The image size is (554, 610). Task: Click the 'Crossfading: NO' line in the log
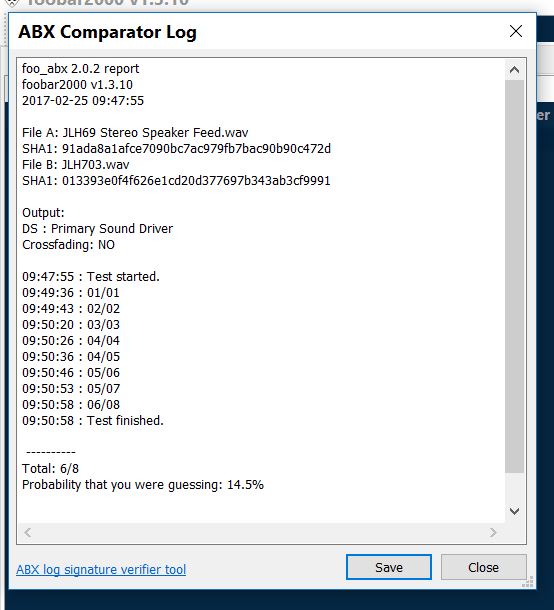(x=68, y=245)
